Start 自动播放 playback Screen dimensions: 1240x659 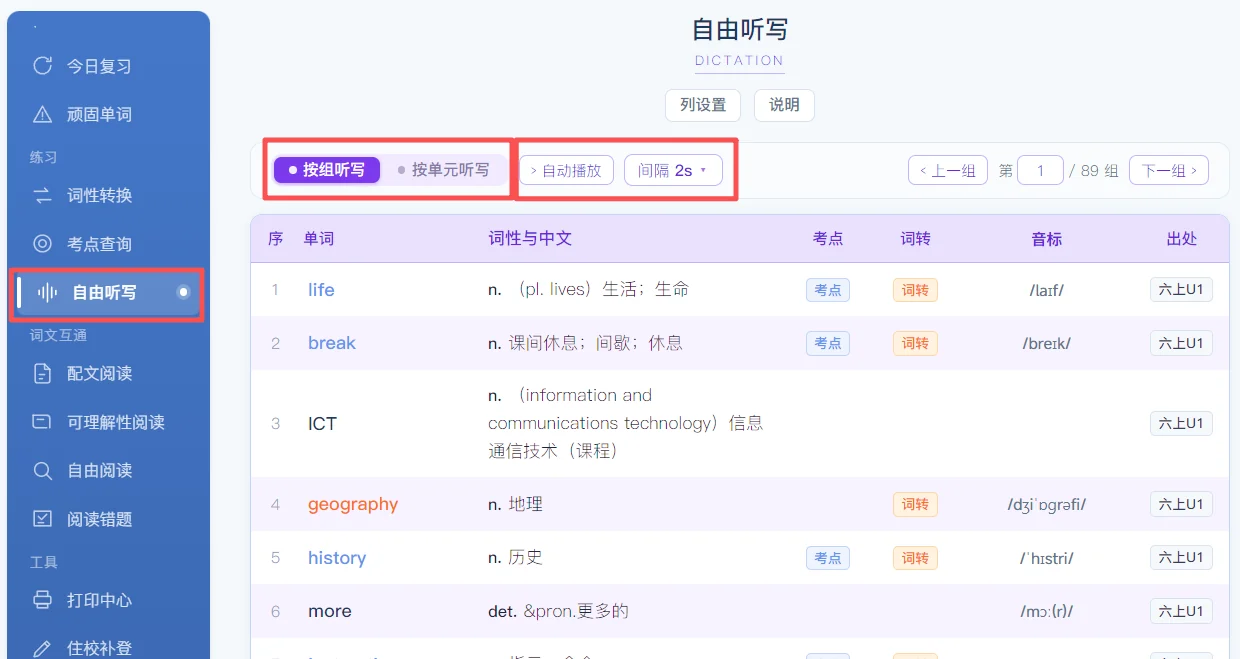[567, 170]
